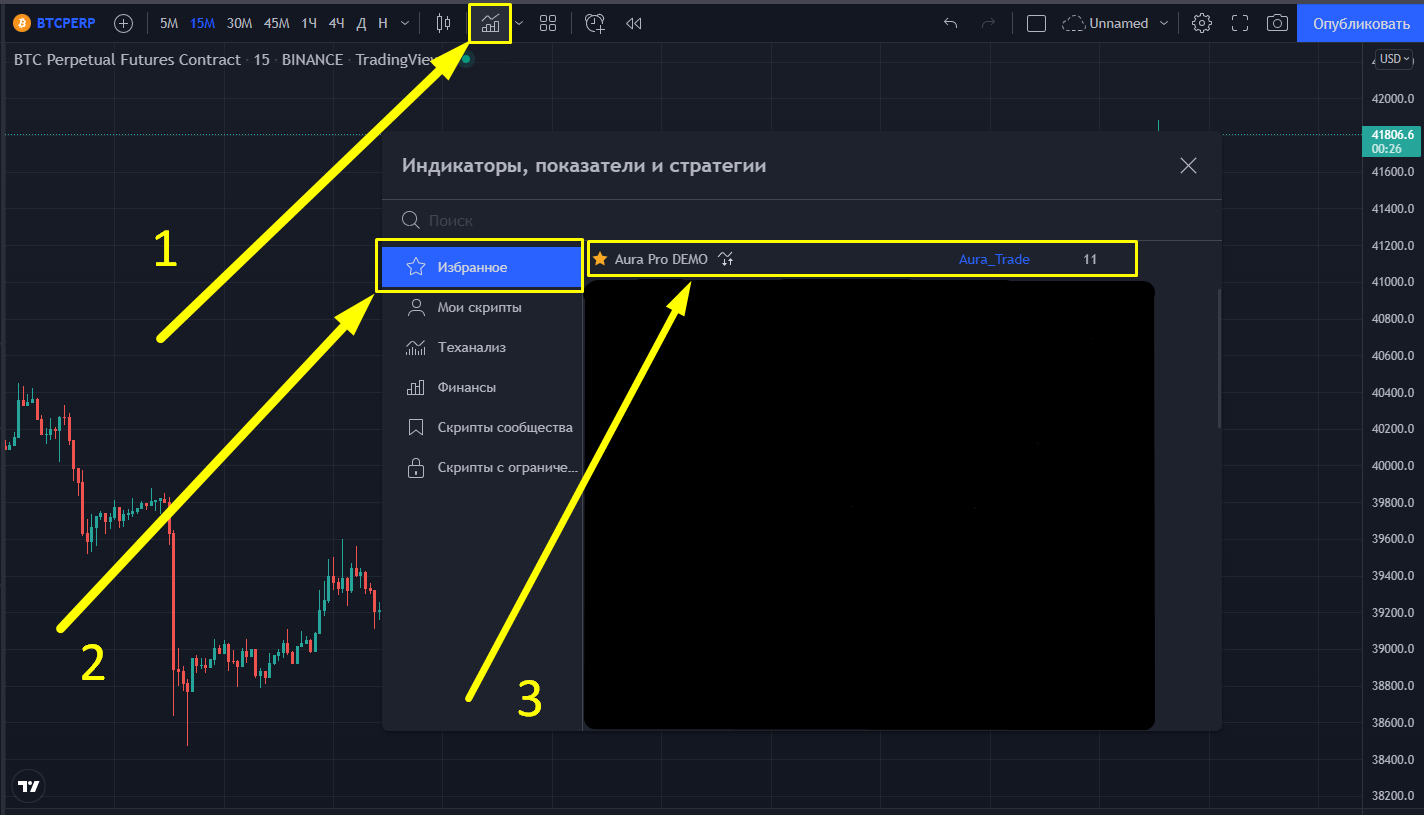Image resolution: width=1424 pixels, height=815 pixels.
Task: Unfavorite Aura Pro DEMO via star
Action: pos(600,259)
